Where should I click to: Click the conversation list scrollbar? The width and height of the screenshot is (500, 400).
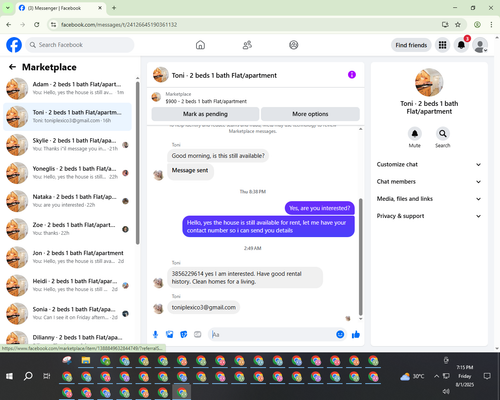coord(137,163)
